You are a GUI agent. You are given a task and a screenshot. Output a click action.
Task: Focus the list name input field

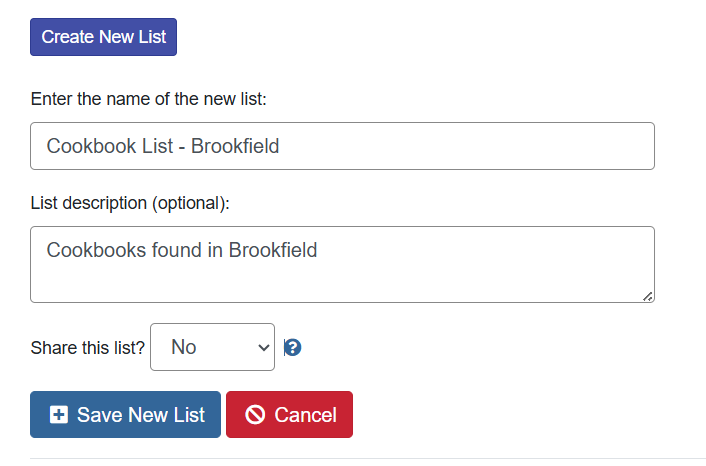coord(342,146)
